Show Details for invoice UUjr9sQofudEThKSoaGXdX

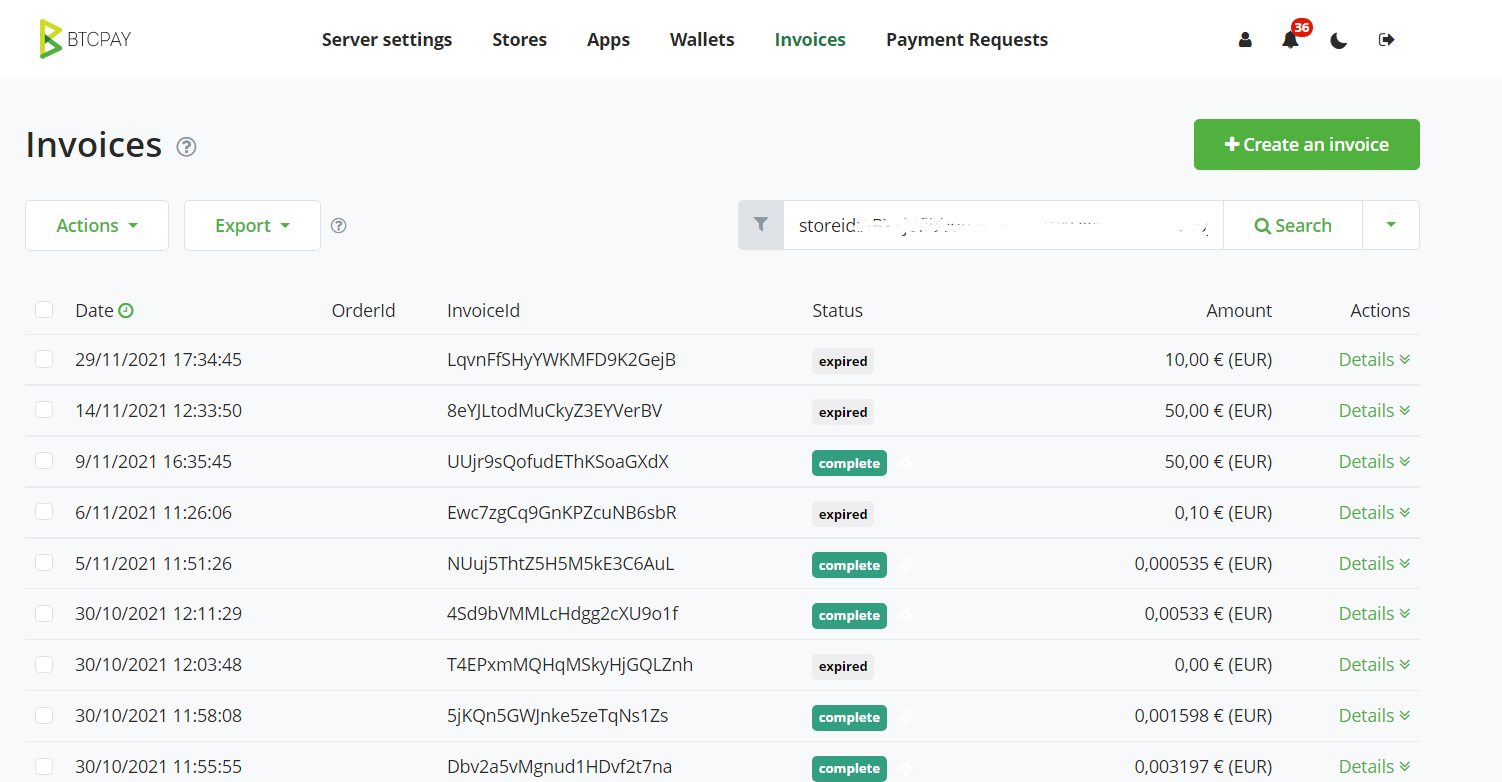(1375, 461)
